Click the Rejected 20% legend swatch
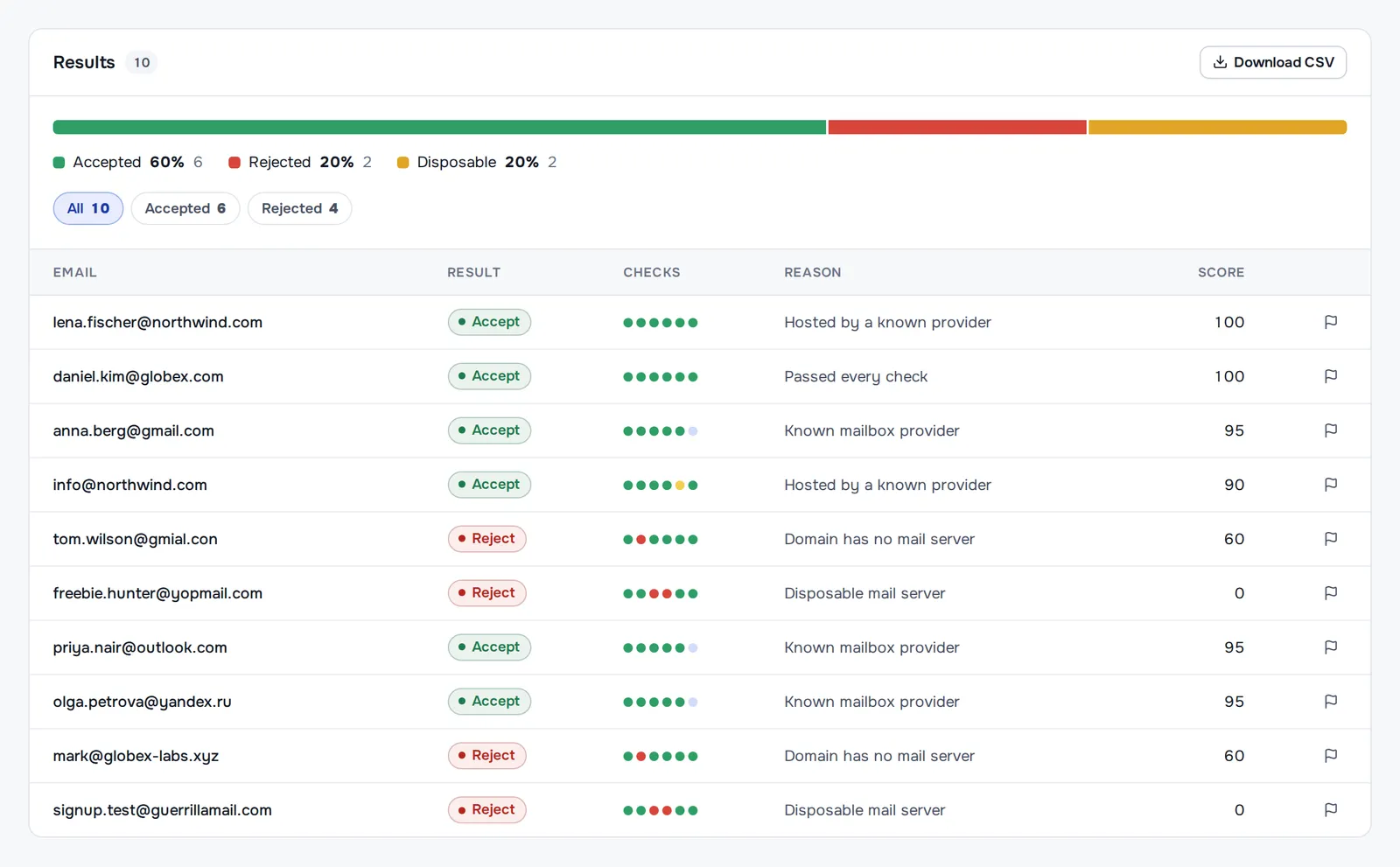 [234, 163]
